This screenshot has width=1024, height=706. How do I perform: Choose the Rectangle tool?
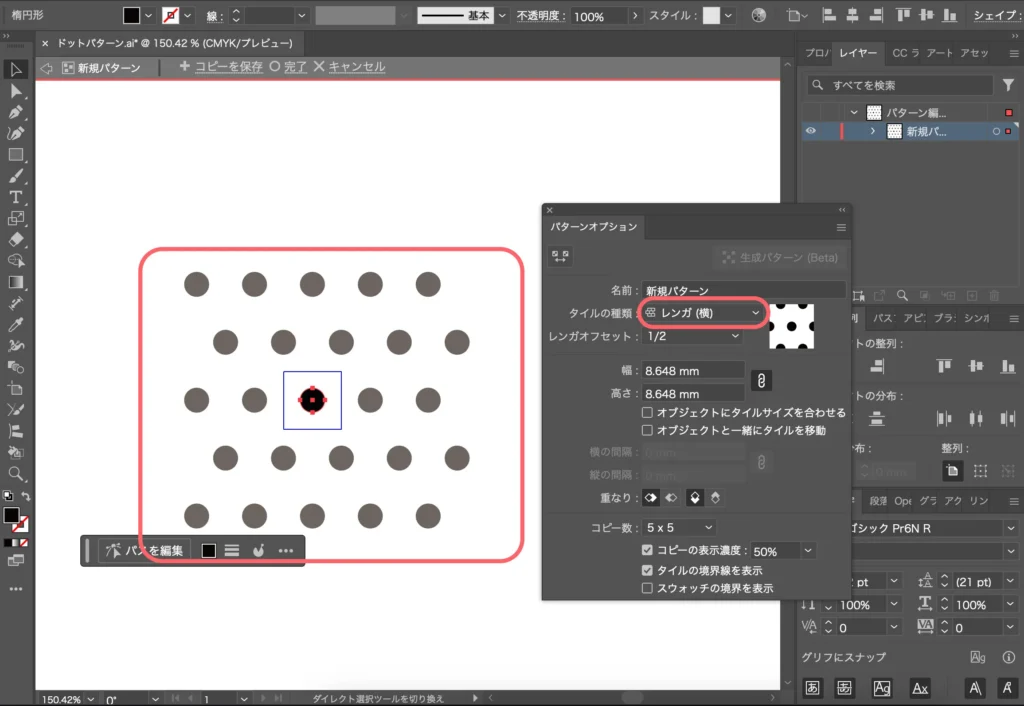(16, 155)
